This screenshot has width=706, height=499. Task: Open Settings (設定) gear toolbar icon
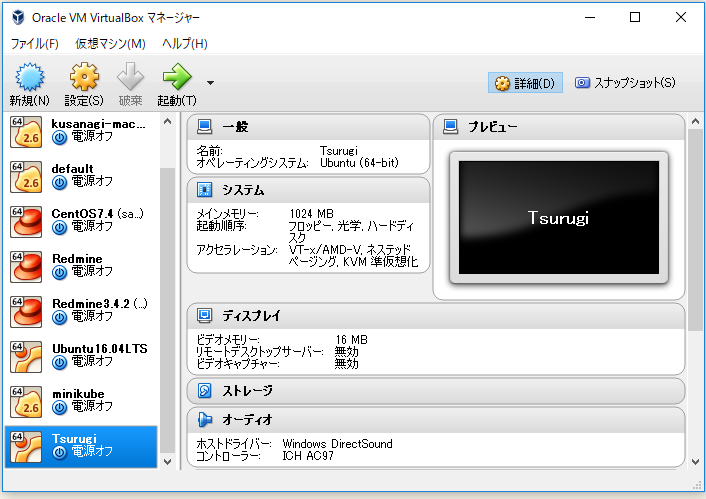coord(84,77)
